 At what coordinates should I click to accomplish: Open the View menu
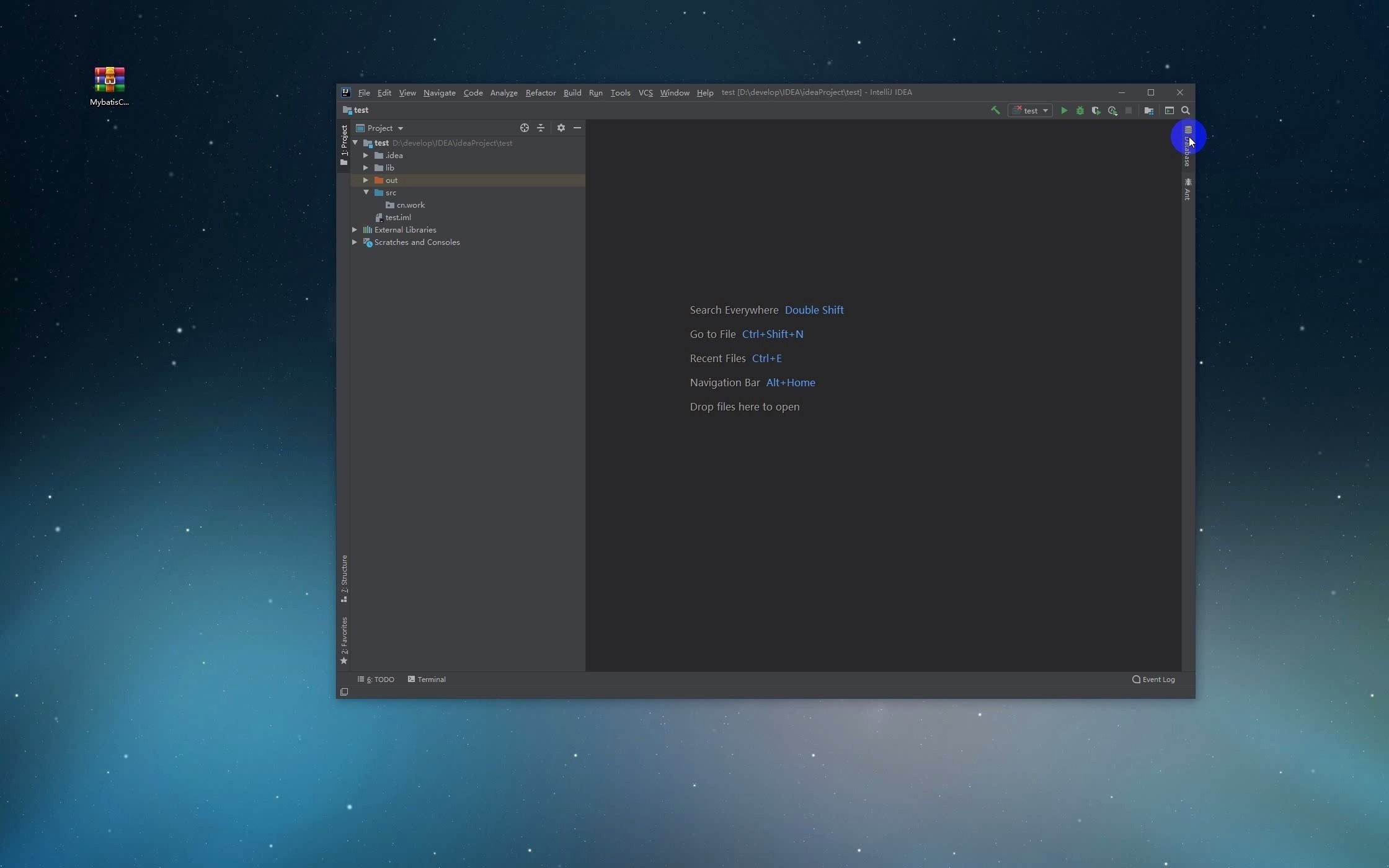pyautogui.click(x=407, y=92)
